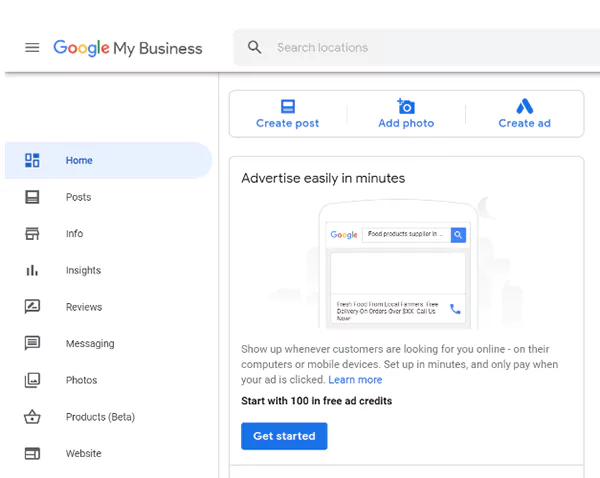Click the 'Food products supplier in' mockup text

coord(403,234)
